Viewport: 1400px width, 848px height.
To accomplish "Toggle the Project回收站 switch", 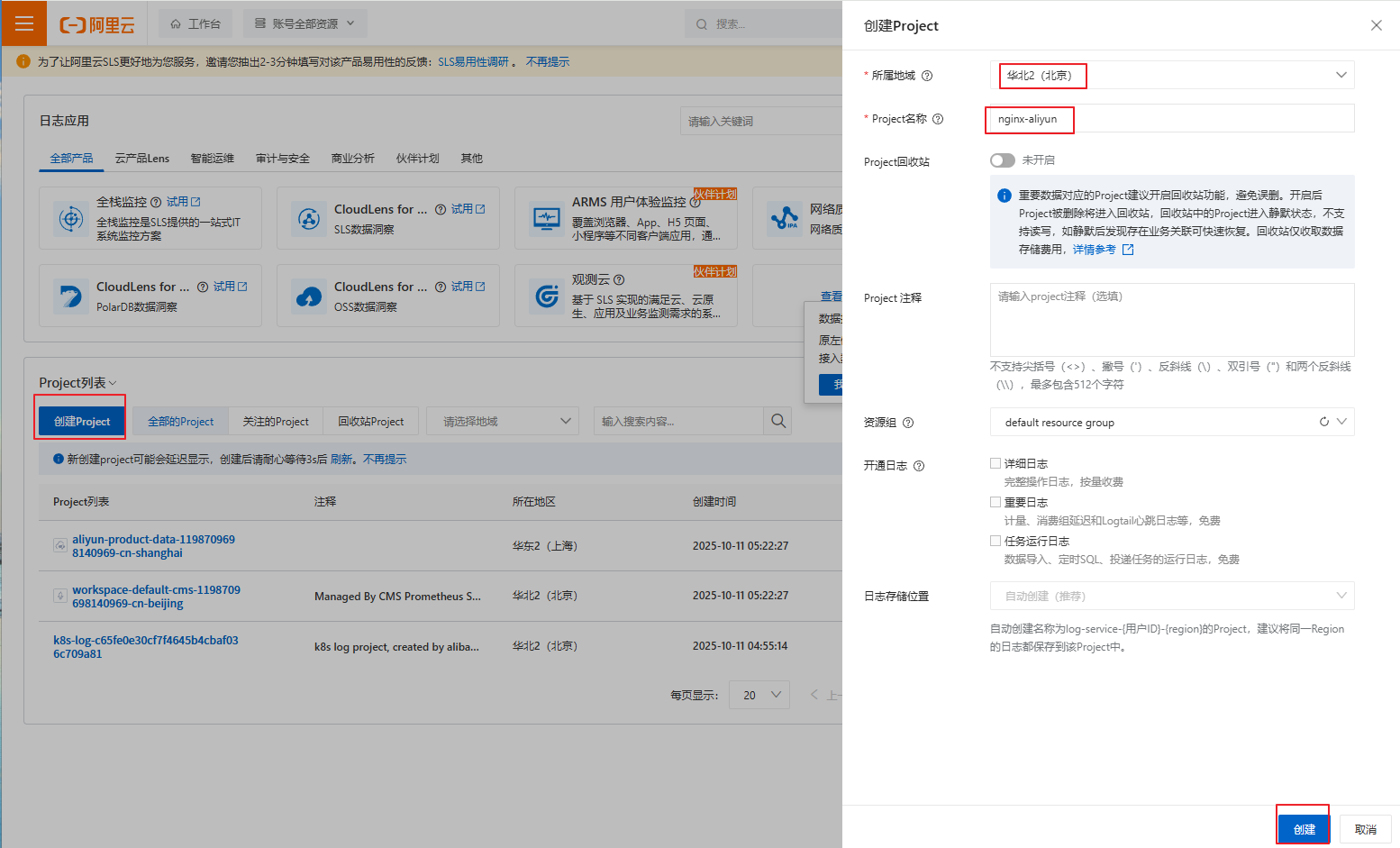I will [1002, 160].
